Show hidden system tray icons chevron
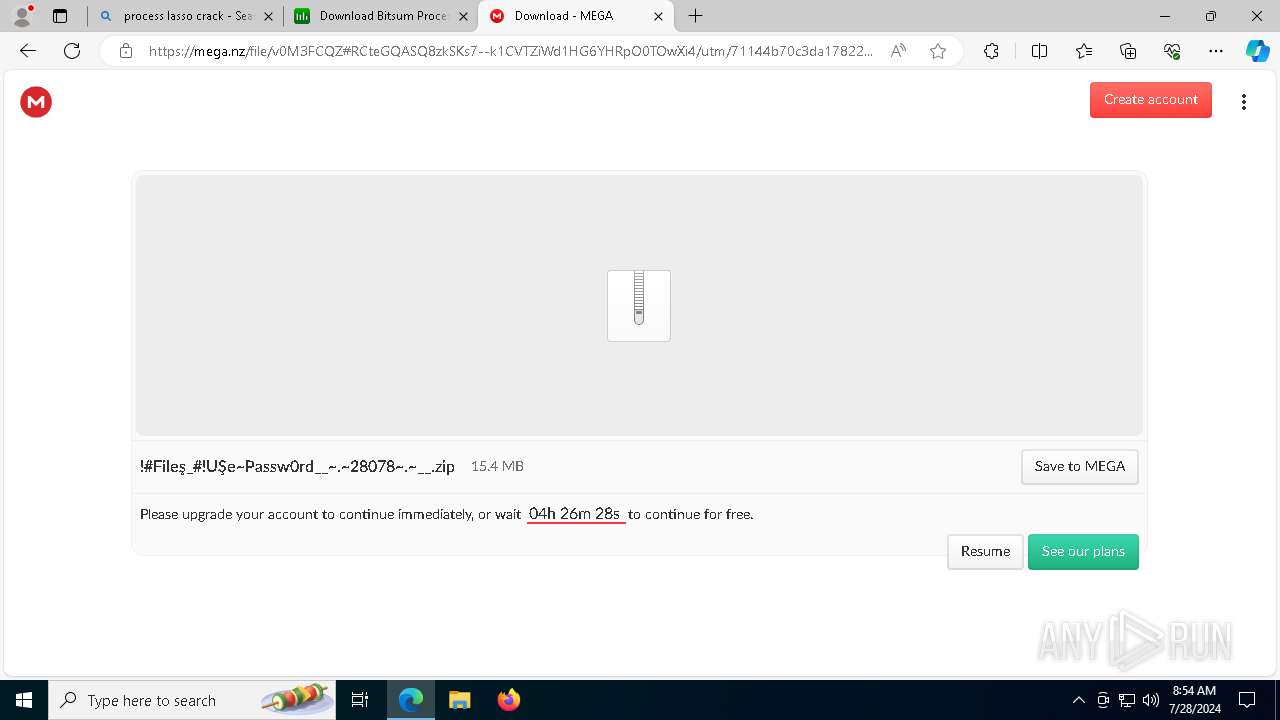 (x=1078, y=700)
